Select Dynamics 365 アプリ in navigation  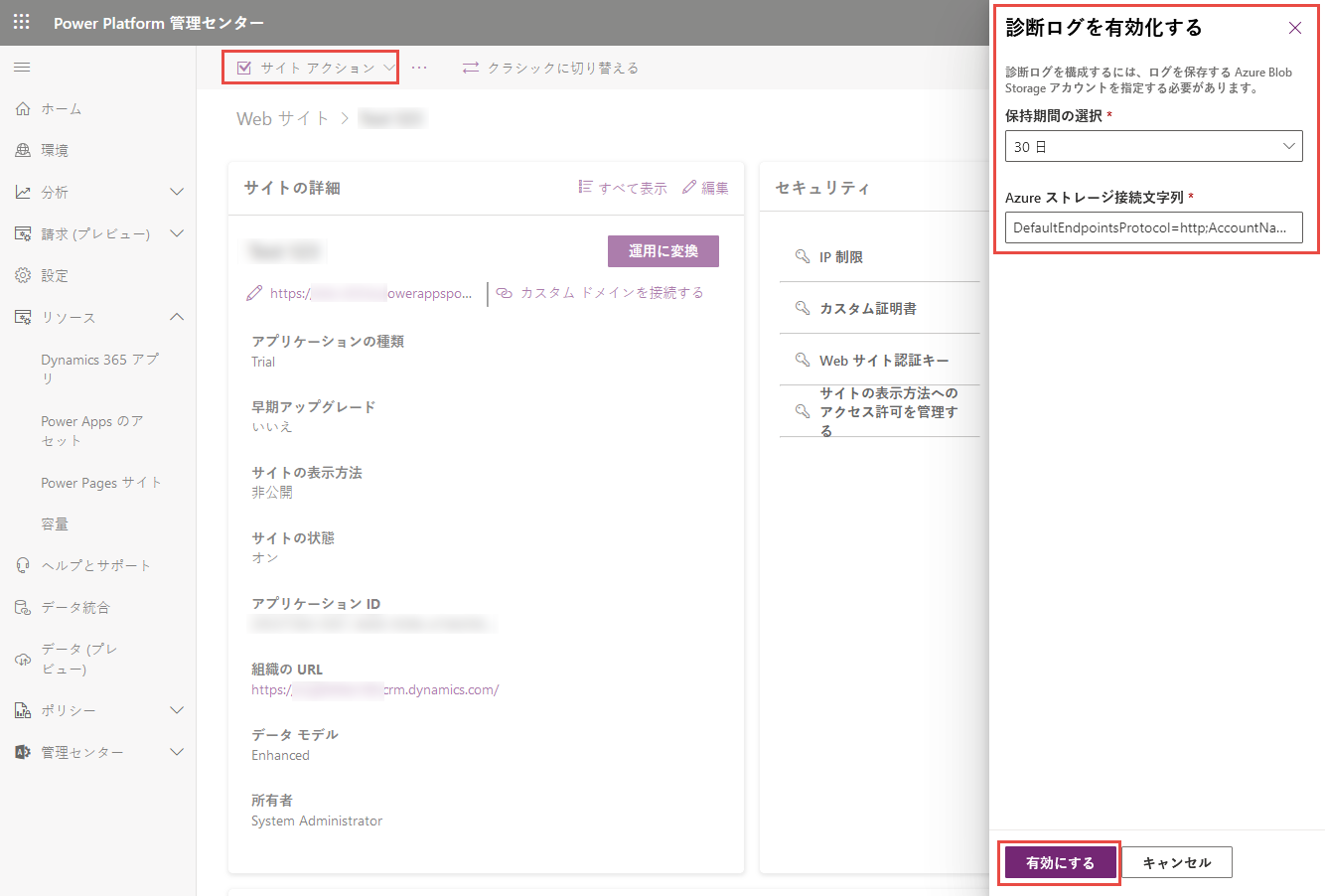tap(99, 369)
